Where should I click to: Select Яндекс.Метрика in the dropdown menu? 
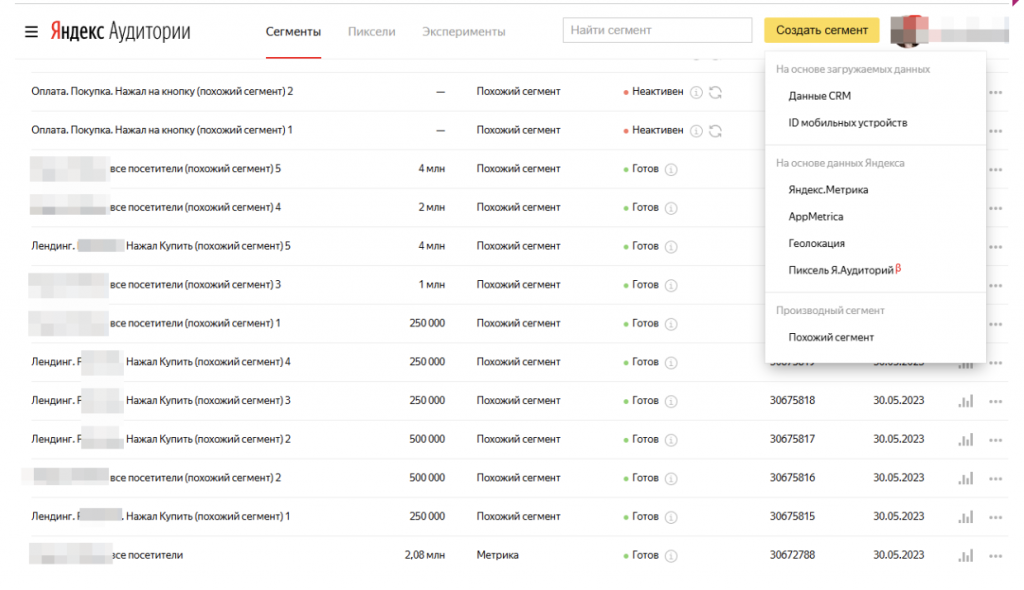tap(828, 189)
